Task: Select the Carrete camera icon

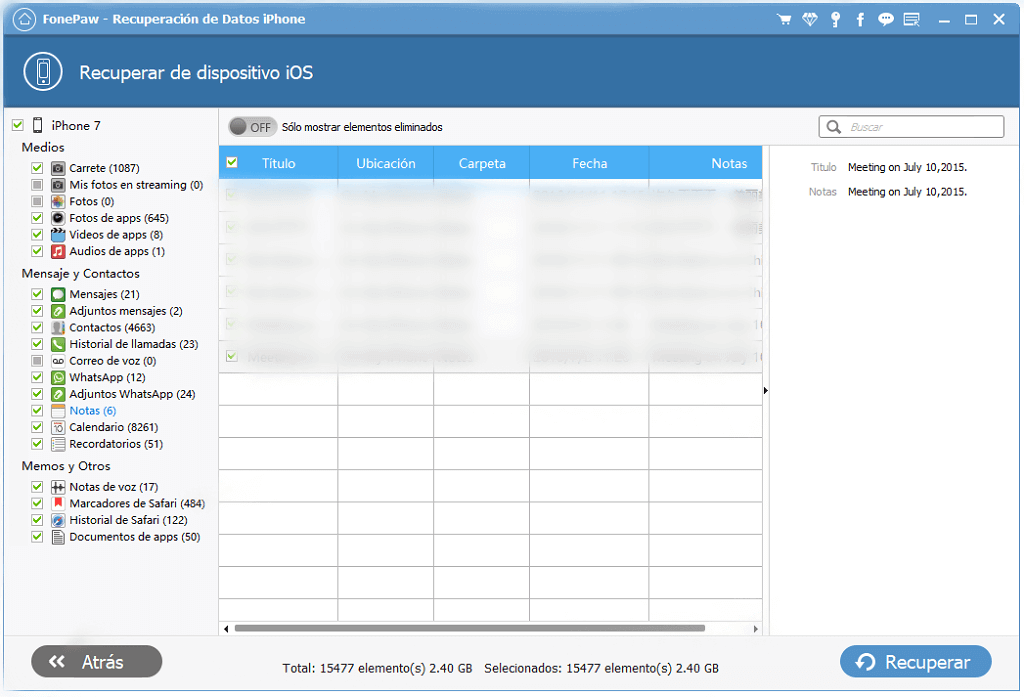Action: point(58,168)
